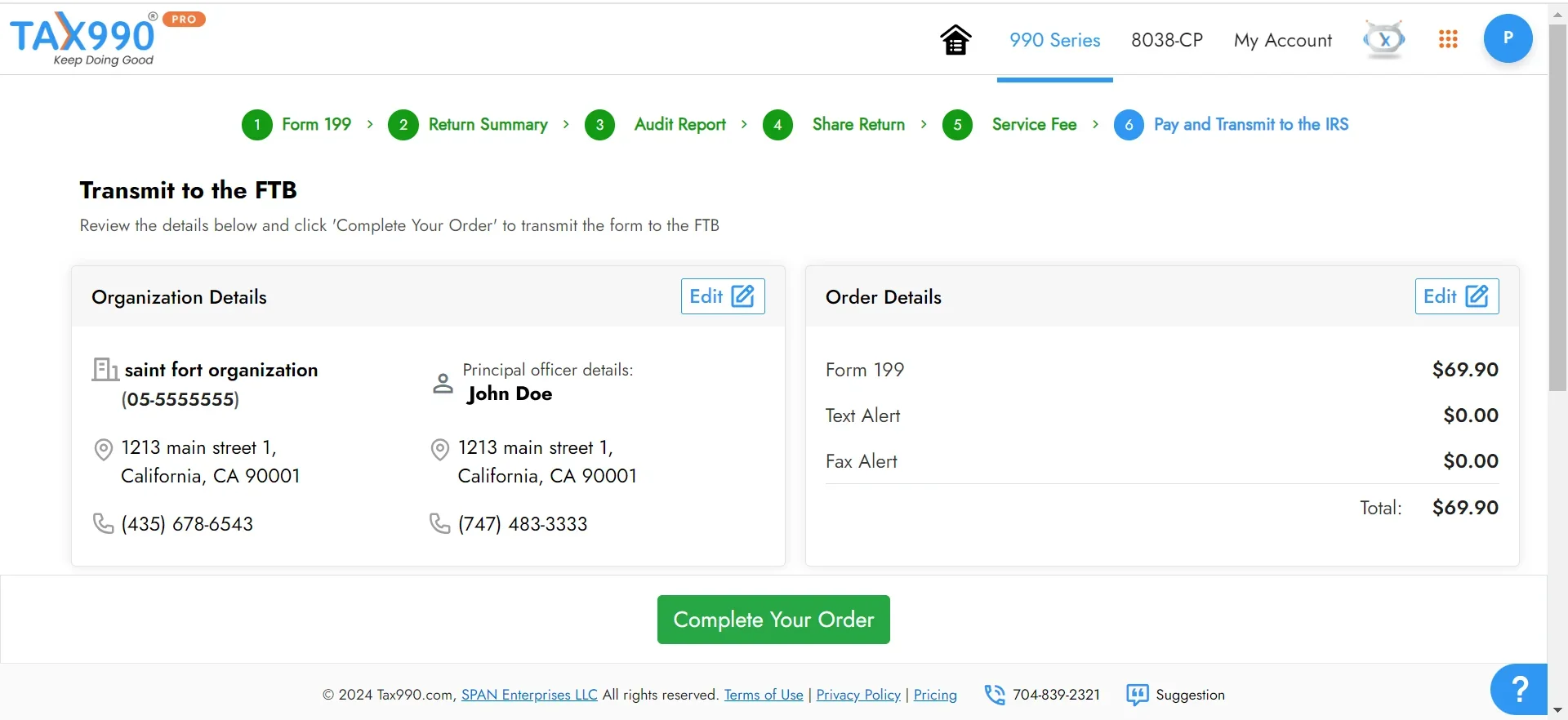Open Pricing link in footer
This screenshot has height=720, width=1568.
click(935, 695)
